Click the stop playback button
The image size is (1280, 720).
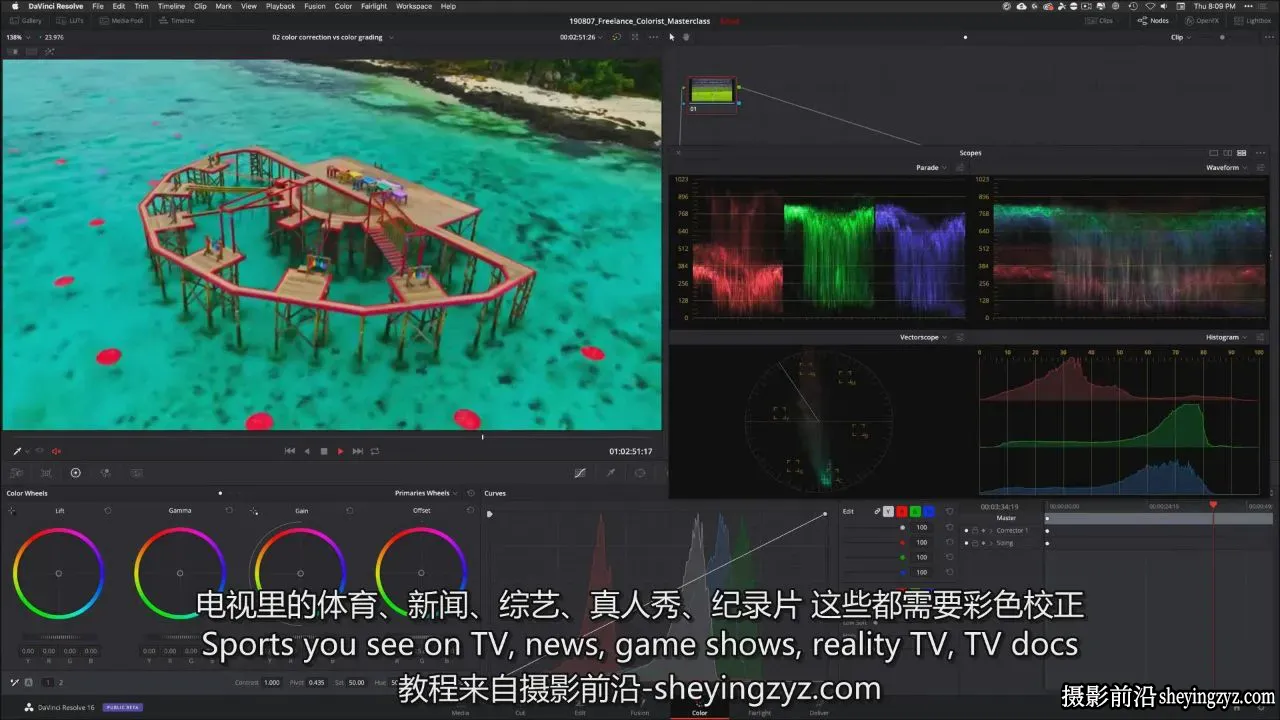click(x=323, y=451)
